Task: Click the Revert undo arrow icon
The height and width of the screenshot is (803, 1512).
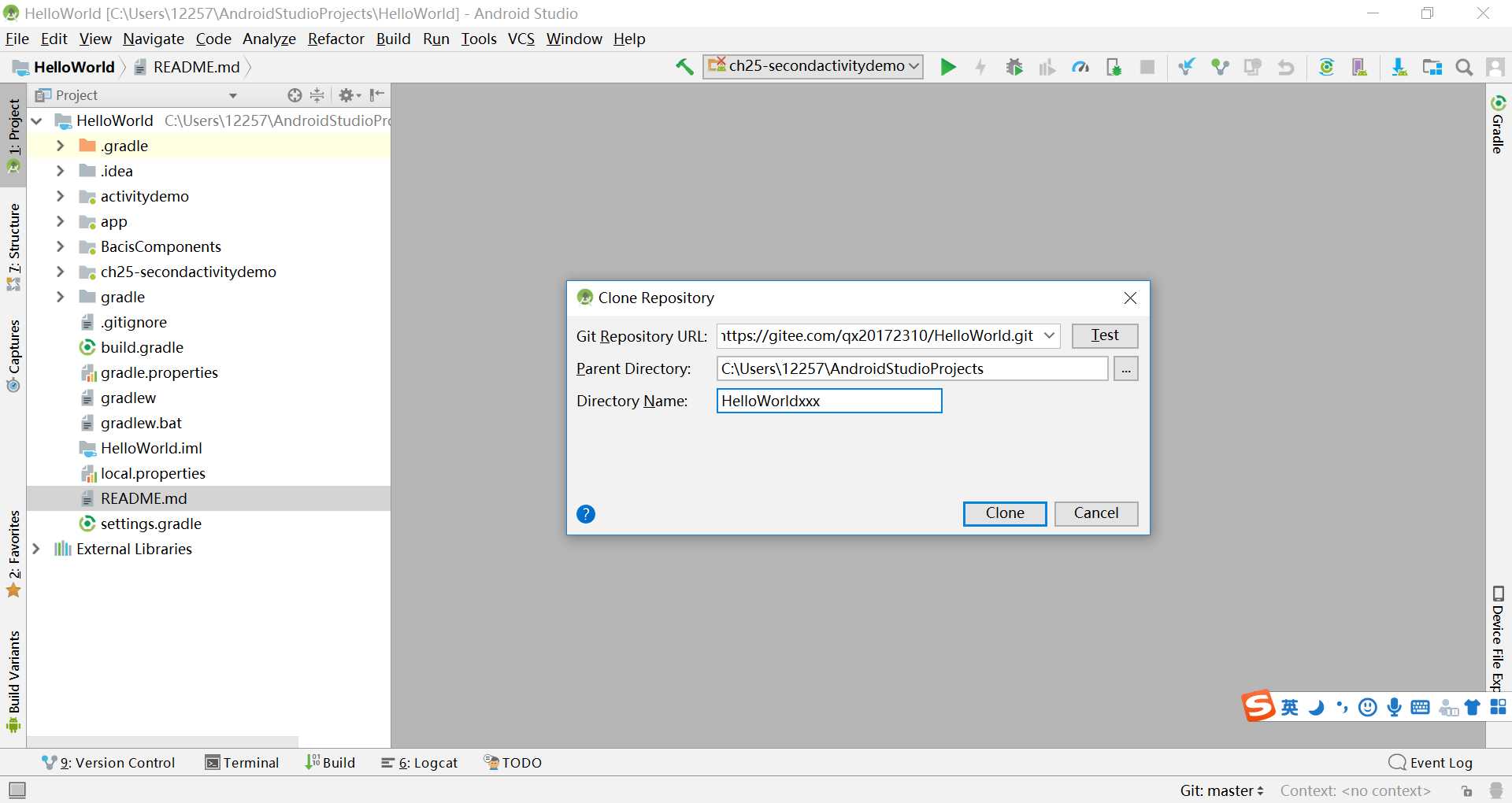Action: coord(1286,67)
